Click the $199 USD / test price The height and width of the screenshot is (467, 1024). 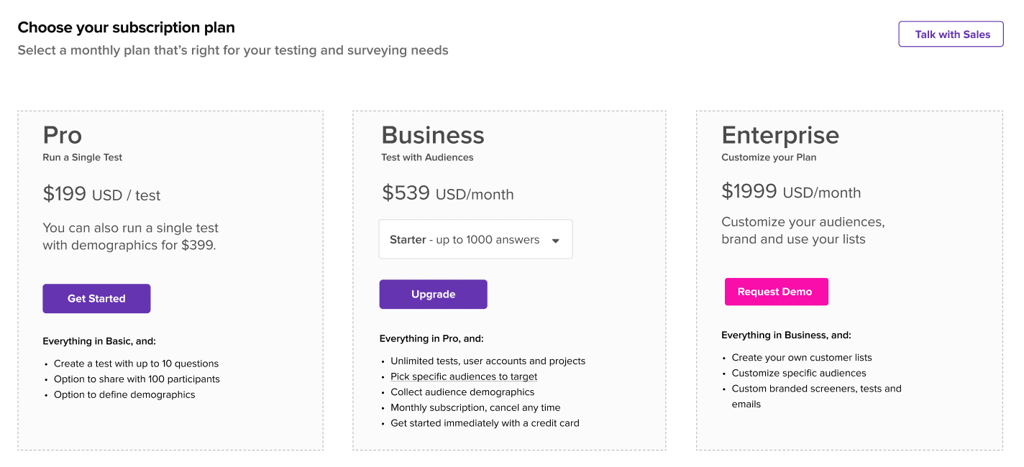point(101,194)
